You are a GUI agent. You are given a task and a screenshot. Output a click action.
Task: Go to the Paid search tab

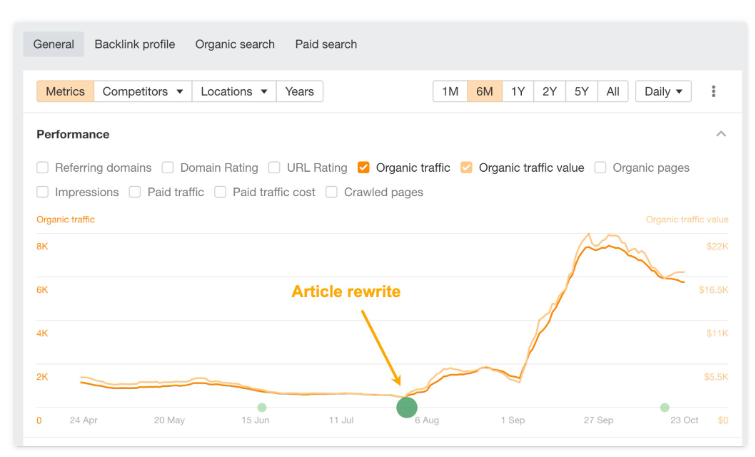(x=326, y=44)
